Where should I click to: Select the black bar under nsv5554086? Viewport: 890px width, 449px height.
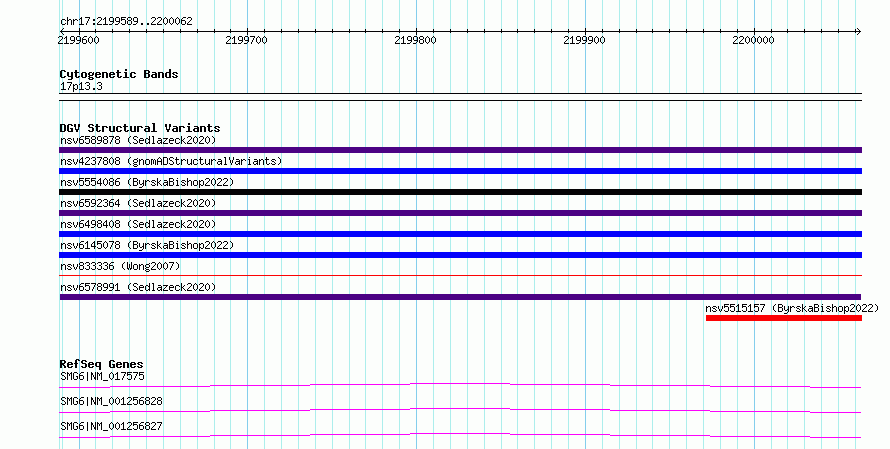point(460,192)
